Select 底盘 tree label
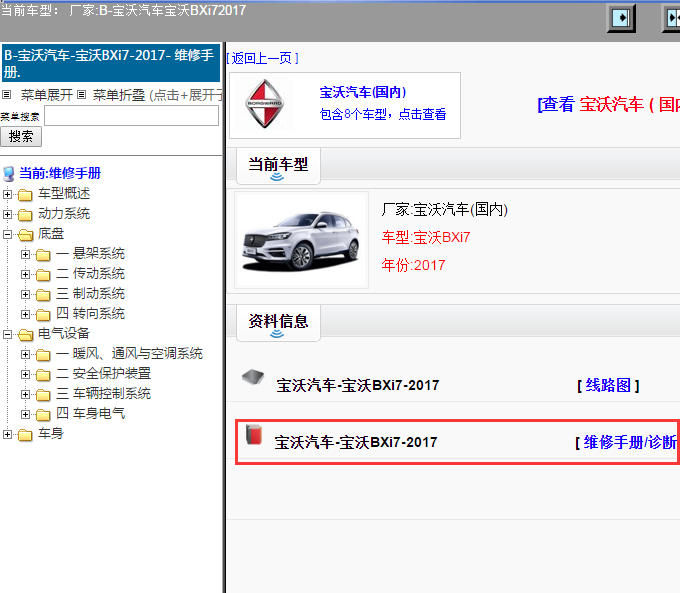 51,234
